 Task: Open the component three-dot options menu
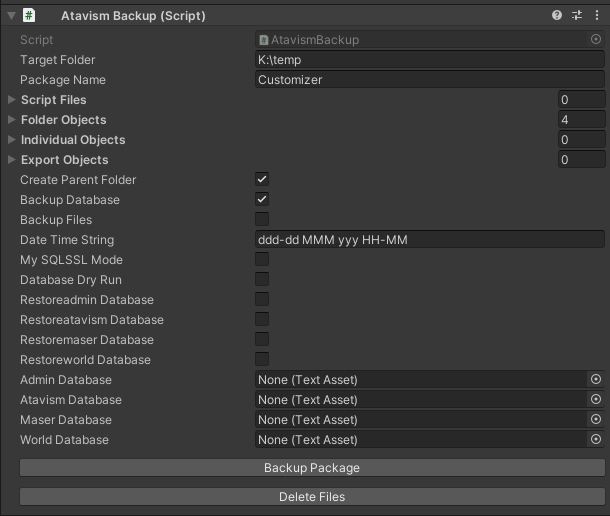[x=596, y=16]
